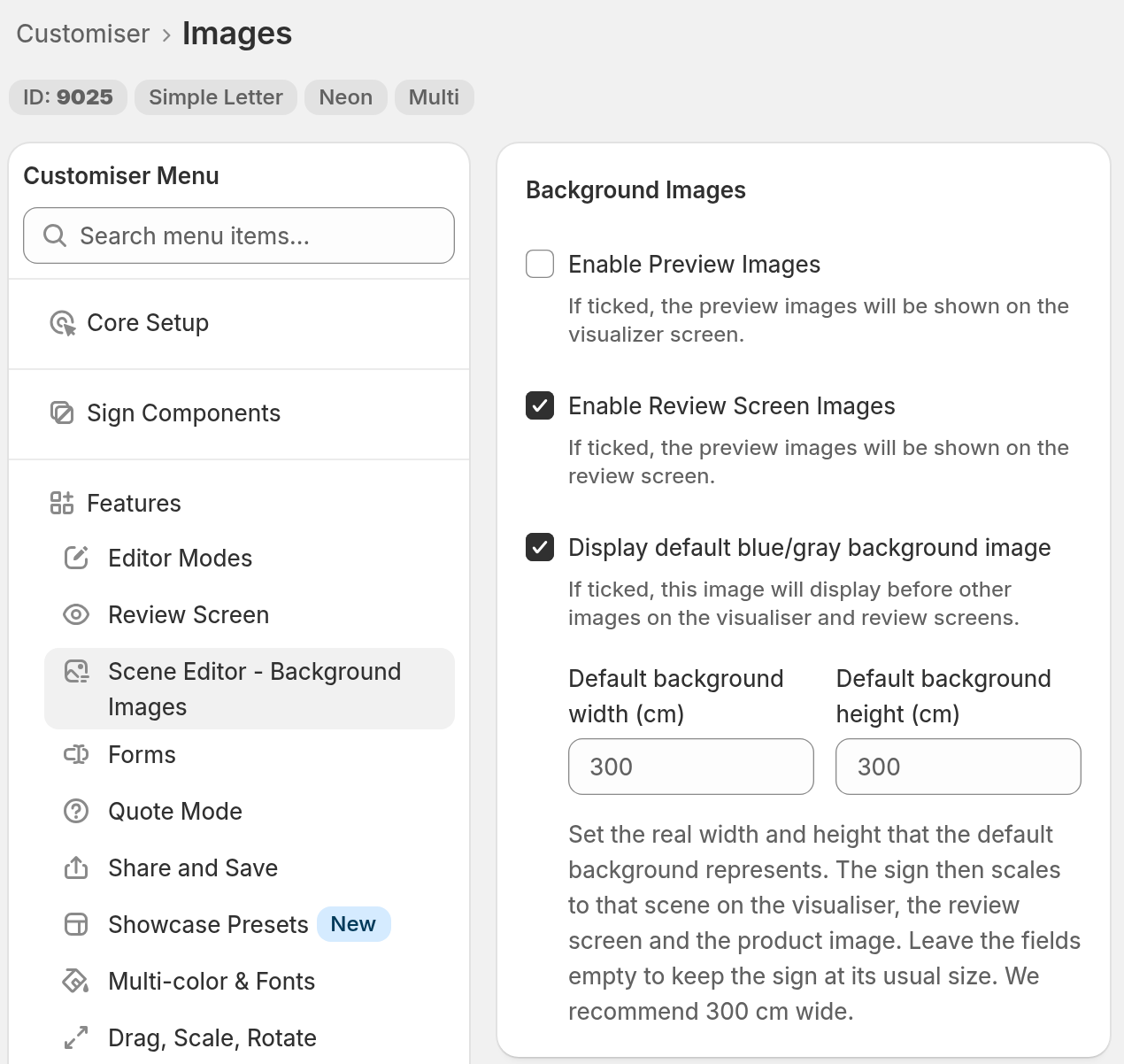The height and width of the screenshot is (1064, 1124).
Task: Go to Share and Save
Action: [250, 867]
